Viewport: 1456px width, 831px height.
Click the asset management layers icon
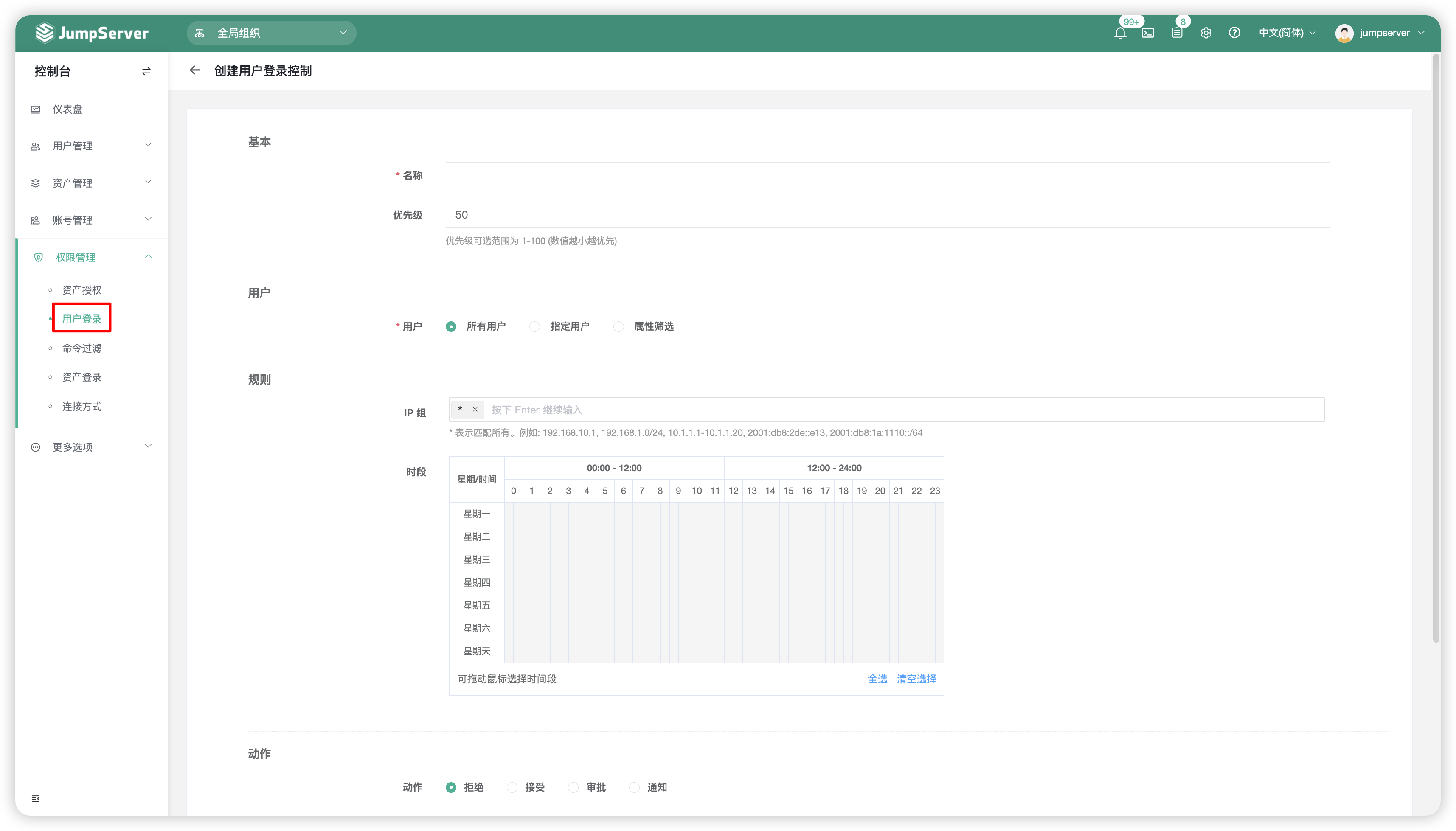click(x=35, y=183)
